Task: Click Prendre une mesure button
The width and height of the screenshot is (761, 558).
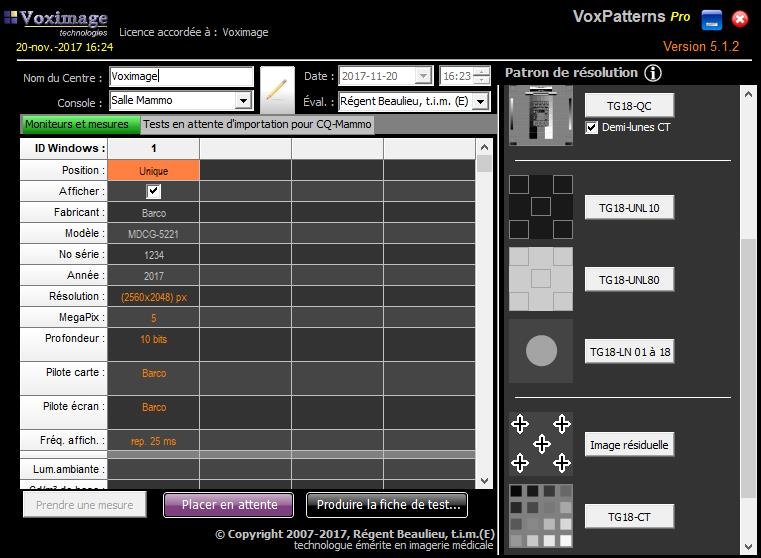Action: [84, 505]
